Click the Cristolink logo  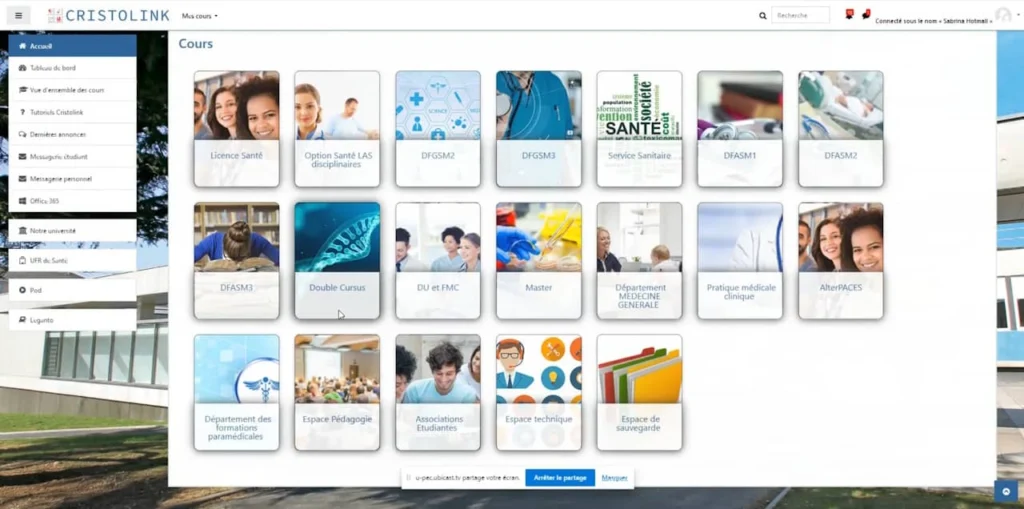tap(108, 16)
